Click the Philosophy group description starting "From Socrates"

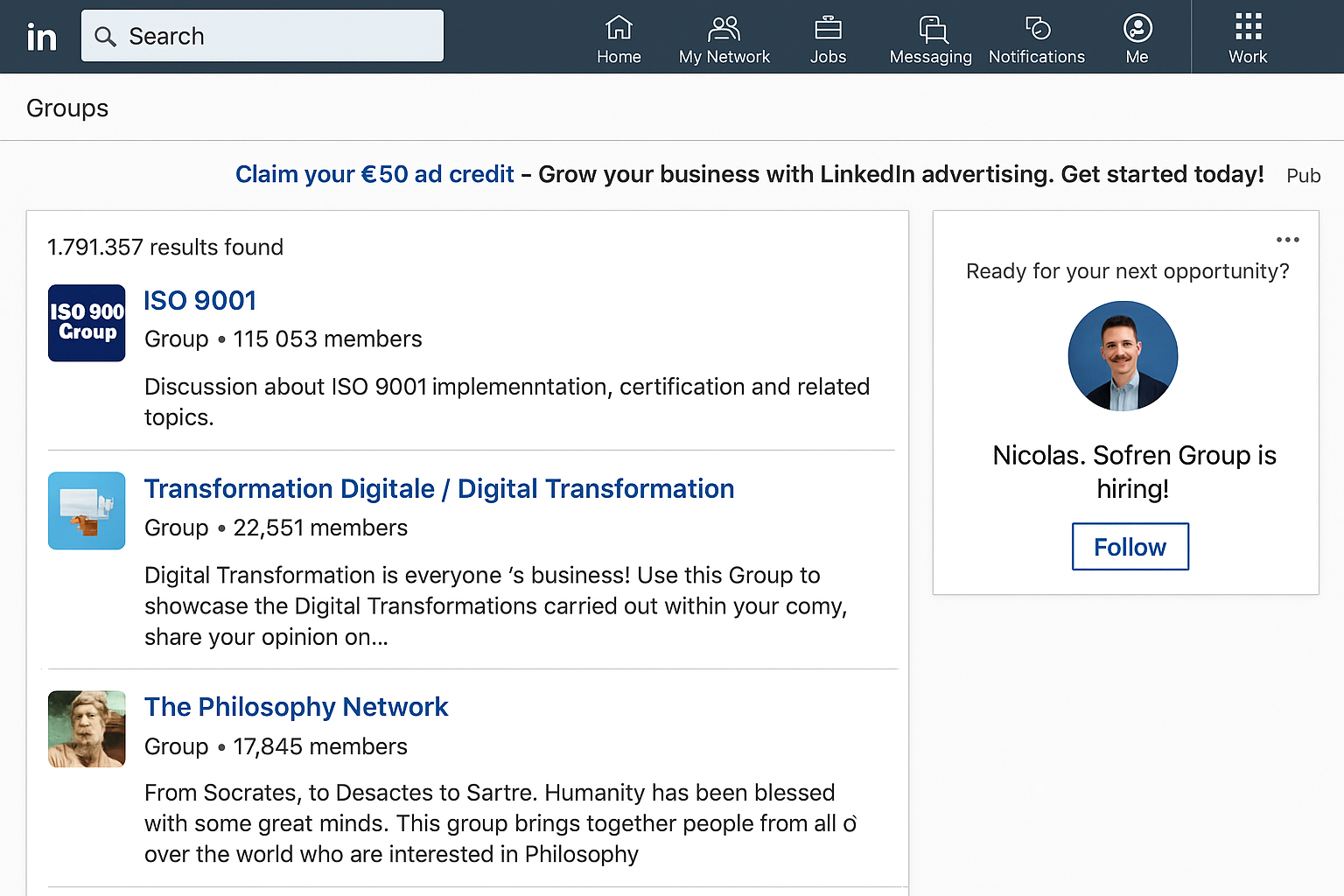tap(500, 823)
